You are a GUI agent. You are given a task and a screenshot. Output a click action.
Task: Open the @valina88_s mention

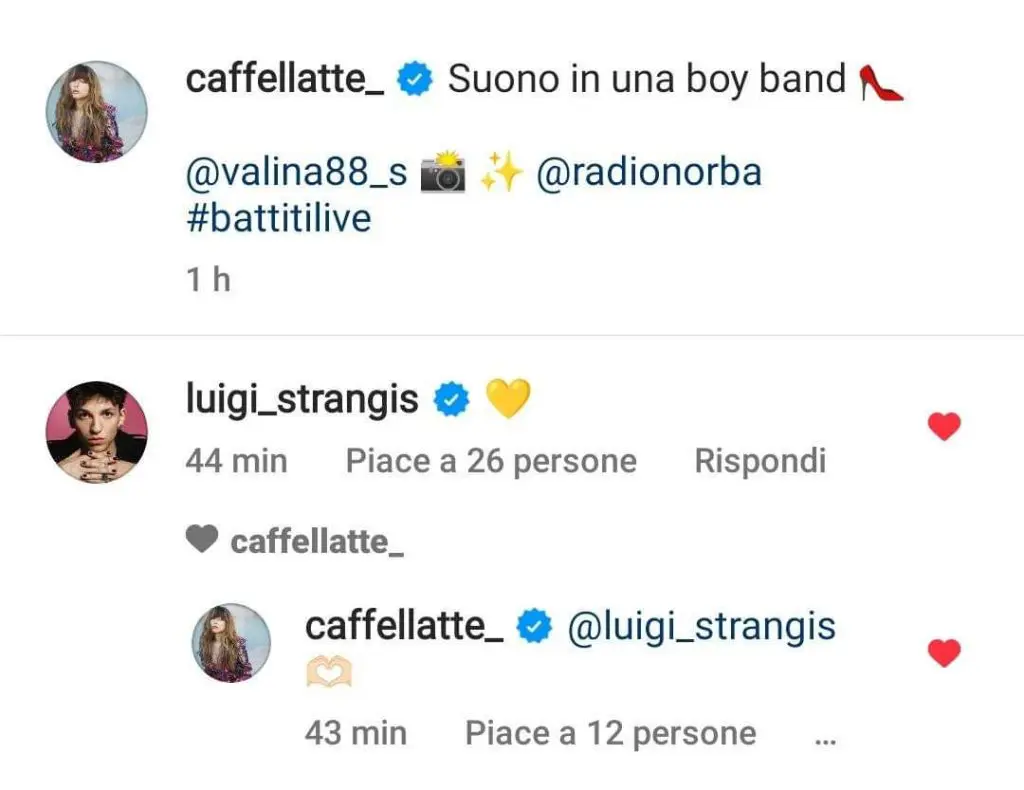click(297, 173)
